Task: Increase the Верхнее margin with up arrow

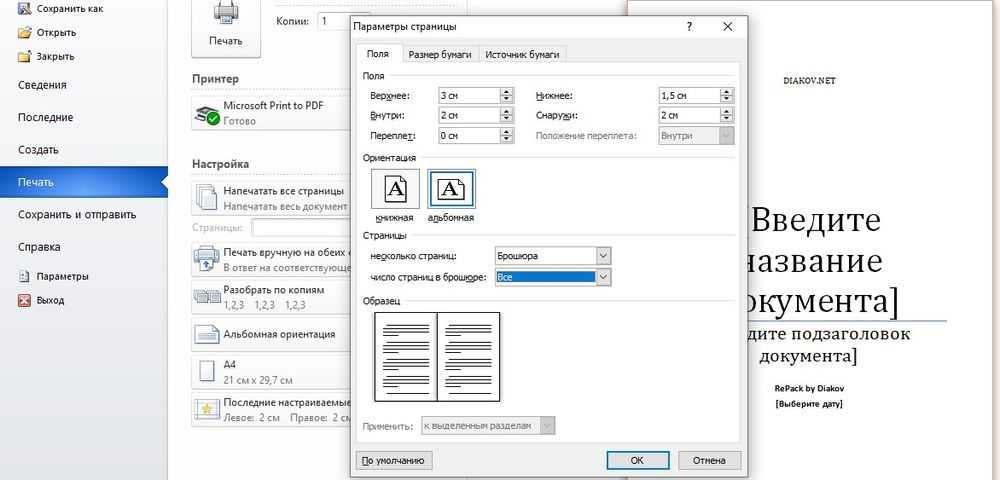Action: pyautogui.click(x=506, y=91)
